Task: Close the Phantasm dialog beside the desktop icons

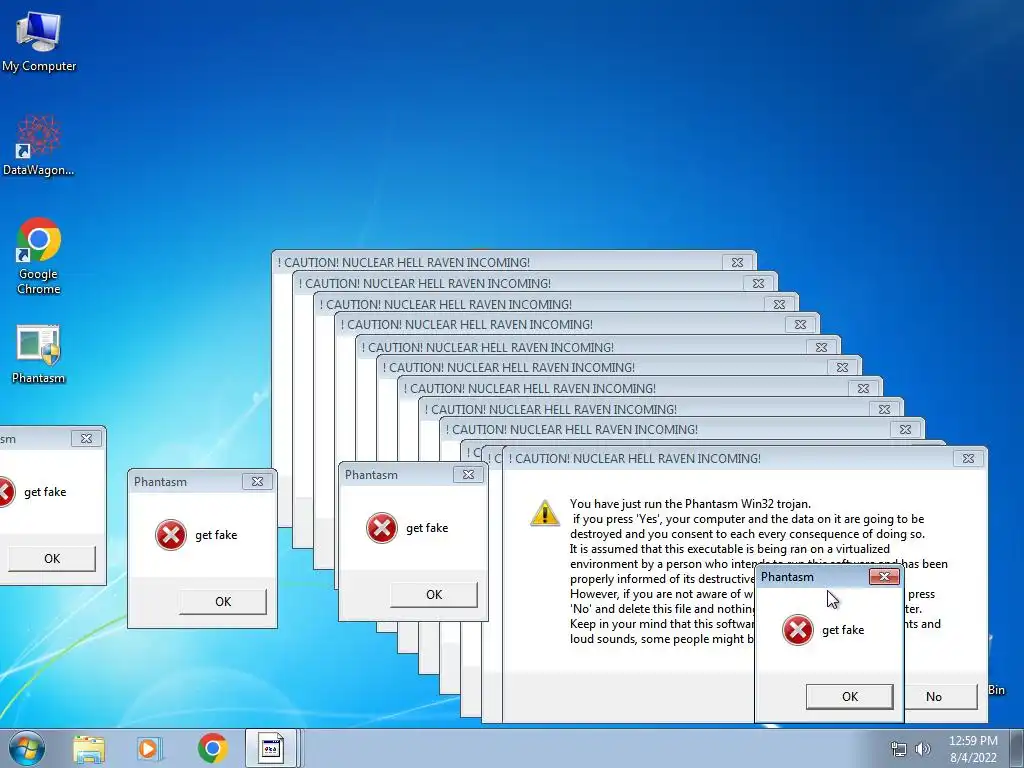Action: coord(257,481)
